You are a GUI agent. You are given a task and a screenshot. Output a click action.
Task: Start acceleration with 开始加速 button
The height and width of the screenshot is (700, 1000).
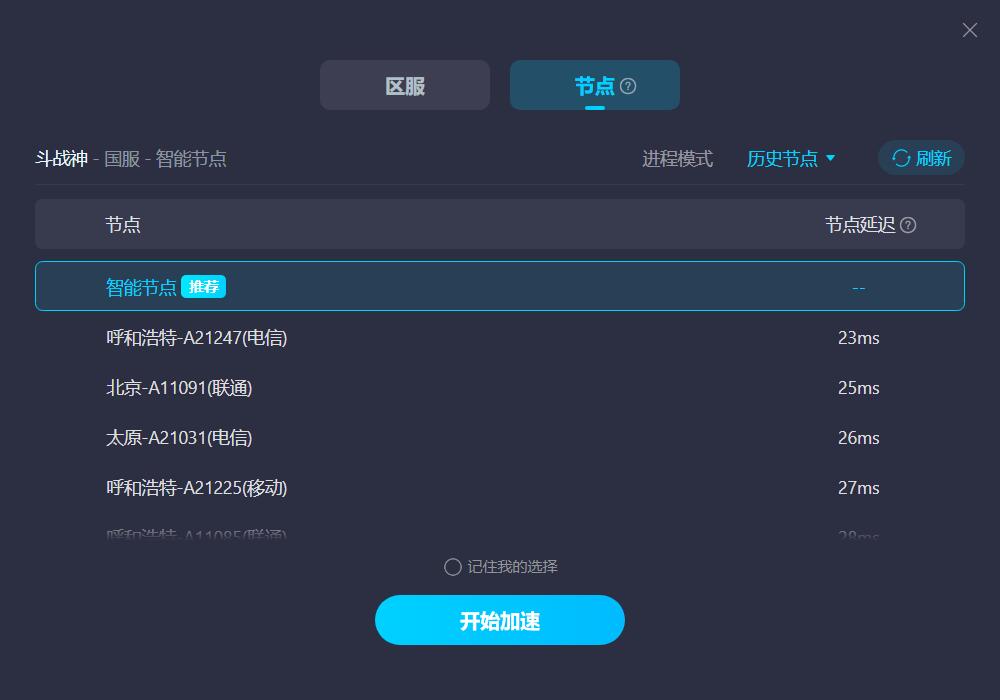coord(499,620)
